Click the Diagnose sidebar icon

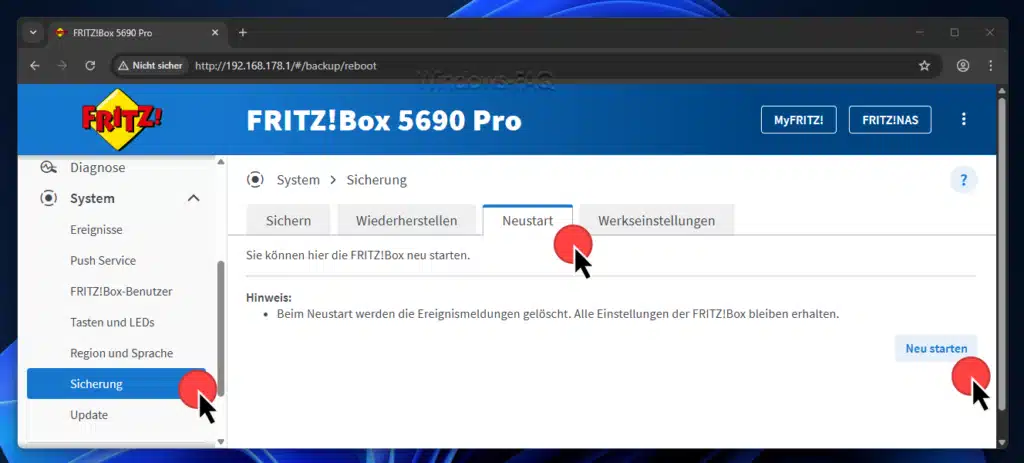click(48, 168)
